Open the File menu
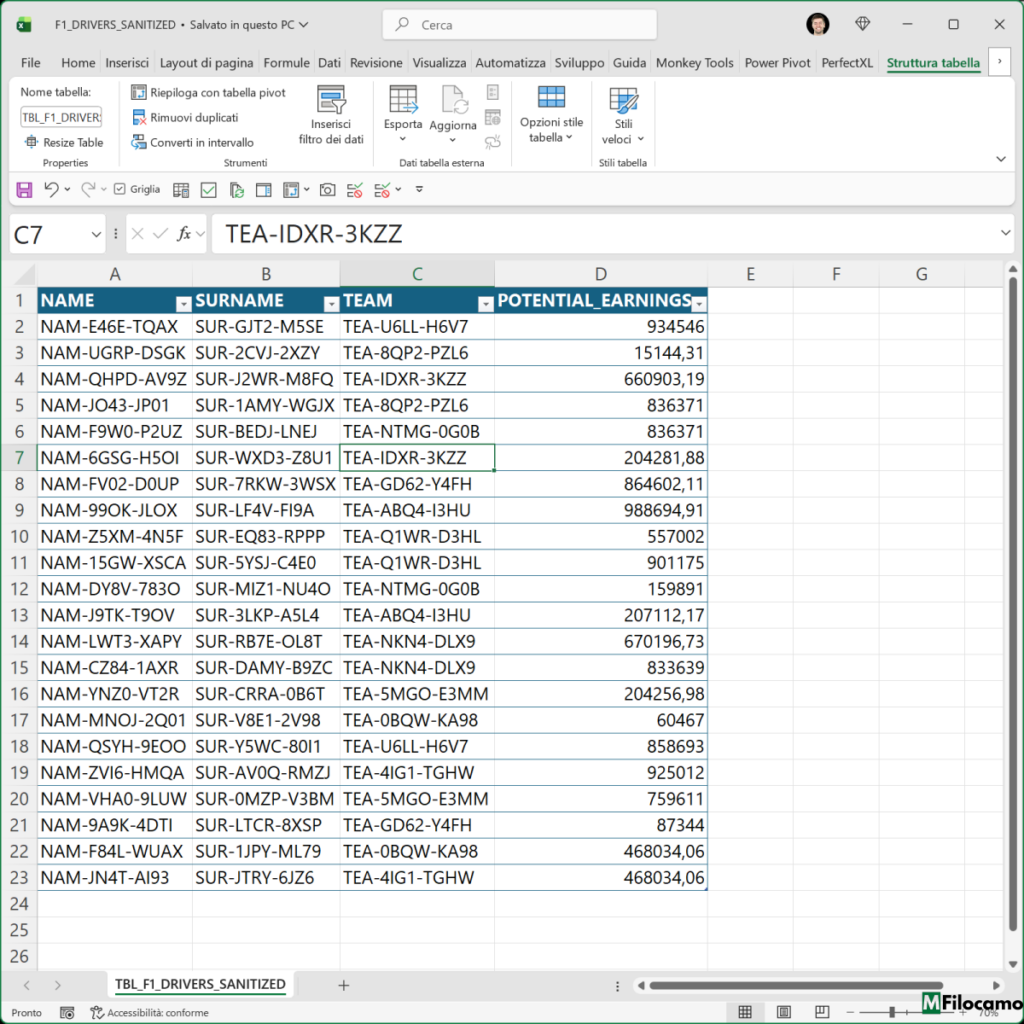This screenshot has height=1024, width=1024. tap(31, 63)
